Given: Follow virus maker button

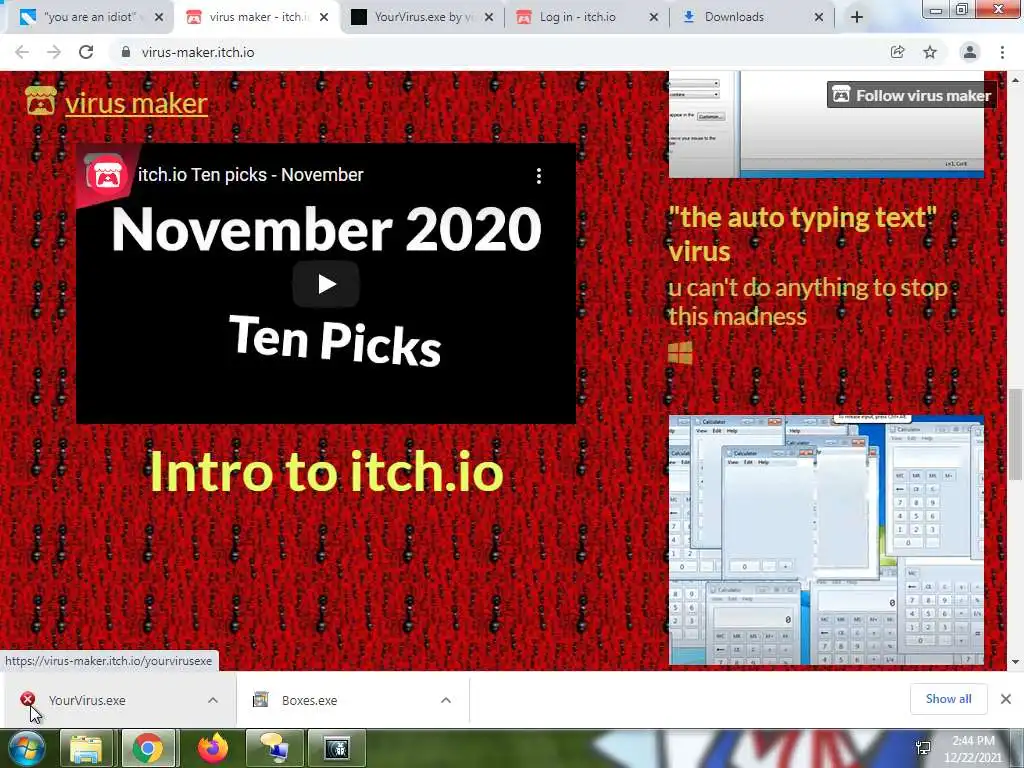Looking at the screenshot, I should (x=912, y=95).
